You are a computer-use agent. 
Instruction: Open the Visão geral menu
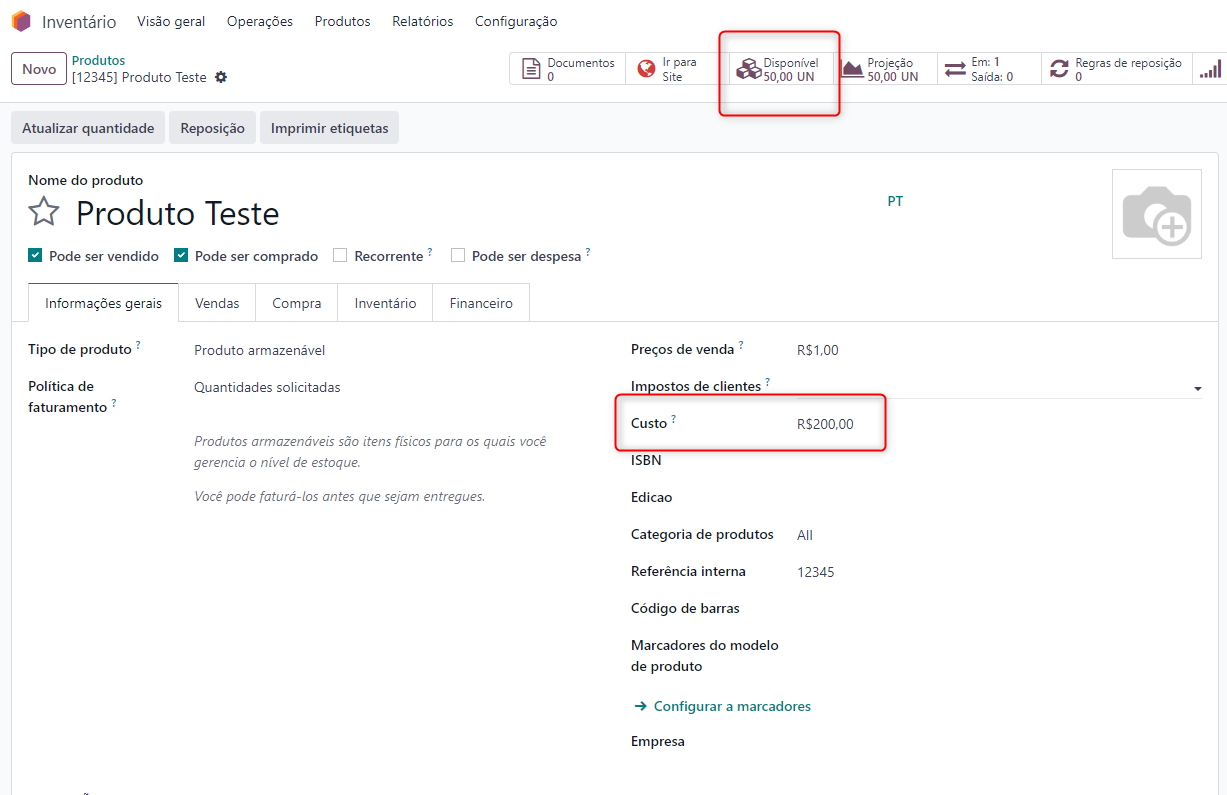(x=171, y=21)
